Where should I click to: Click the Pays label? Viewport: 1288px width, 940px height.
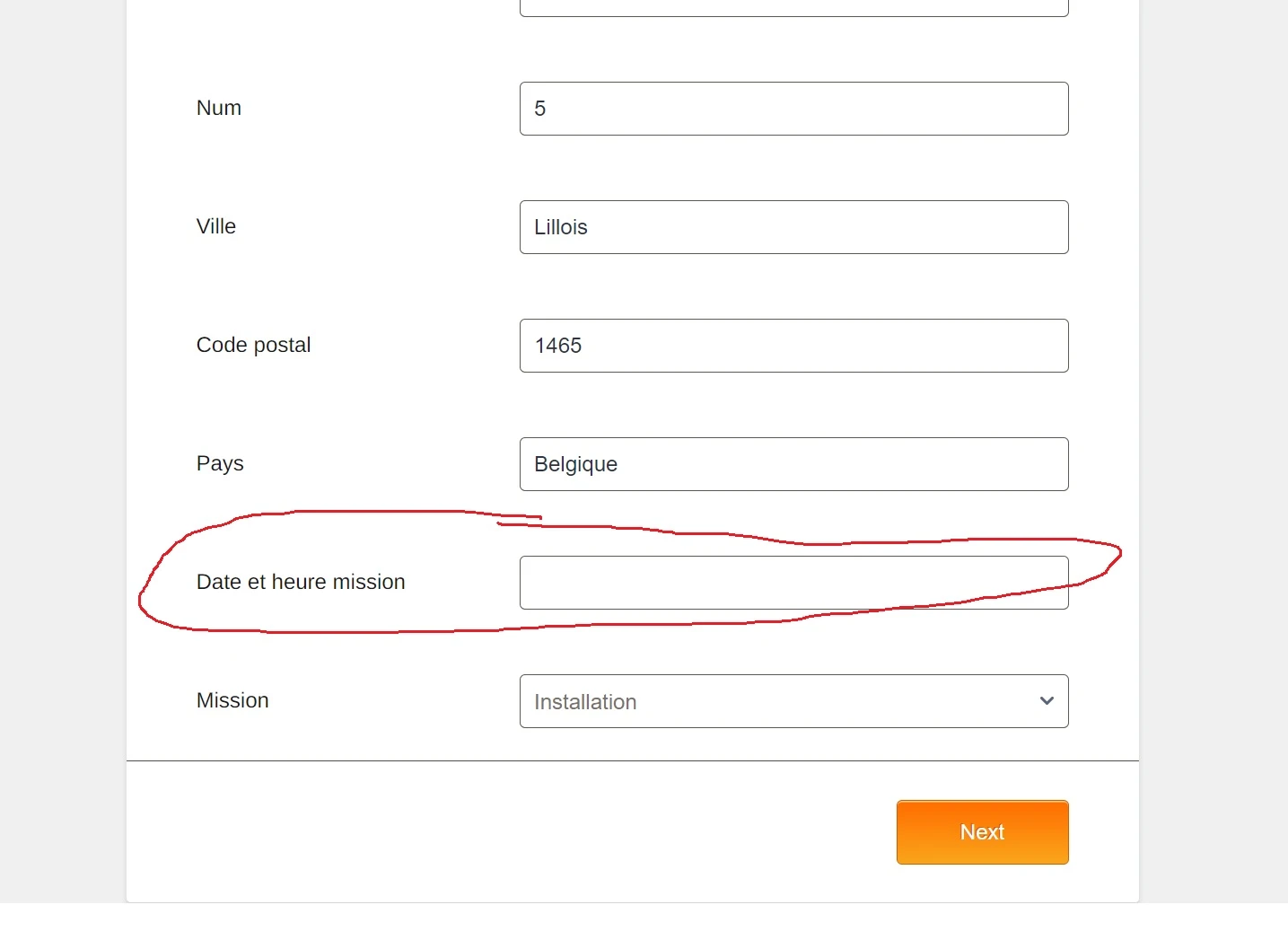tap(220, 463)
